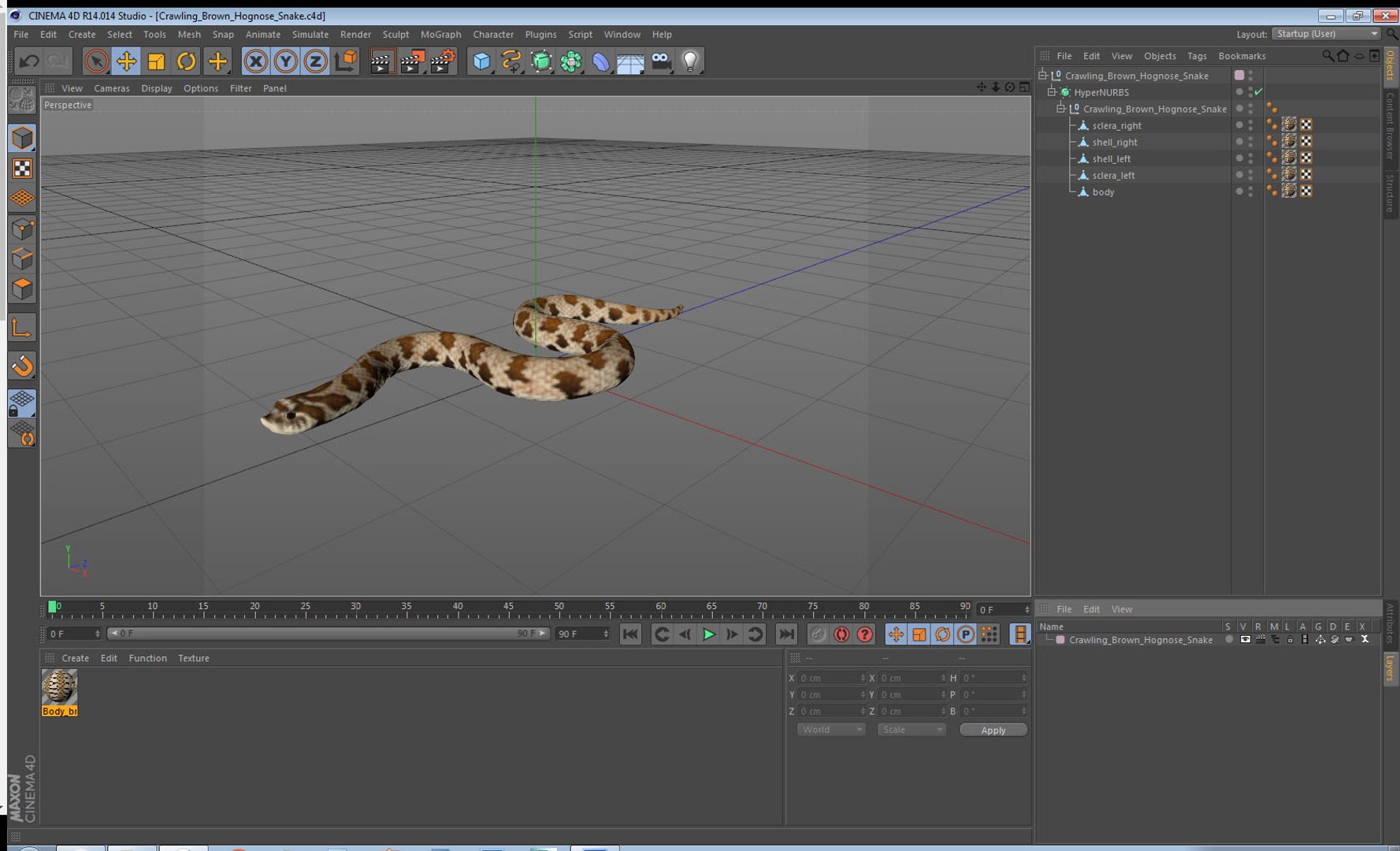Collapse the nested Crawling_Brown_Hognose_Snake null
1400x851 pixels.
(x=1060, y=109)
